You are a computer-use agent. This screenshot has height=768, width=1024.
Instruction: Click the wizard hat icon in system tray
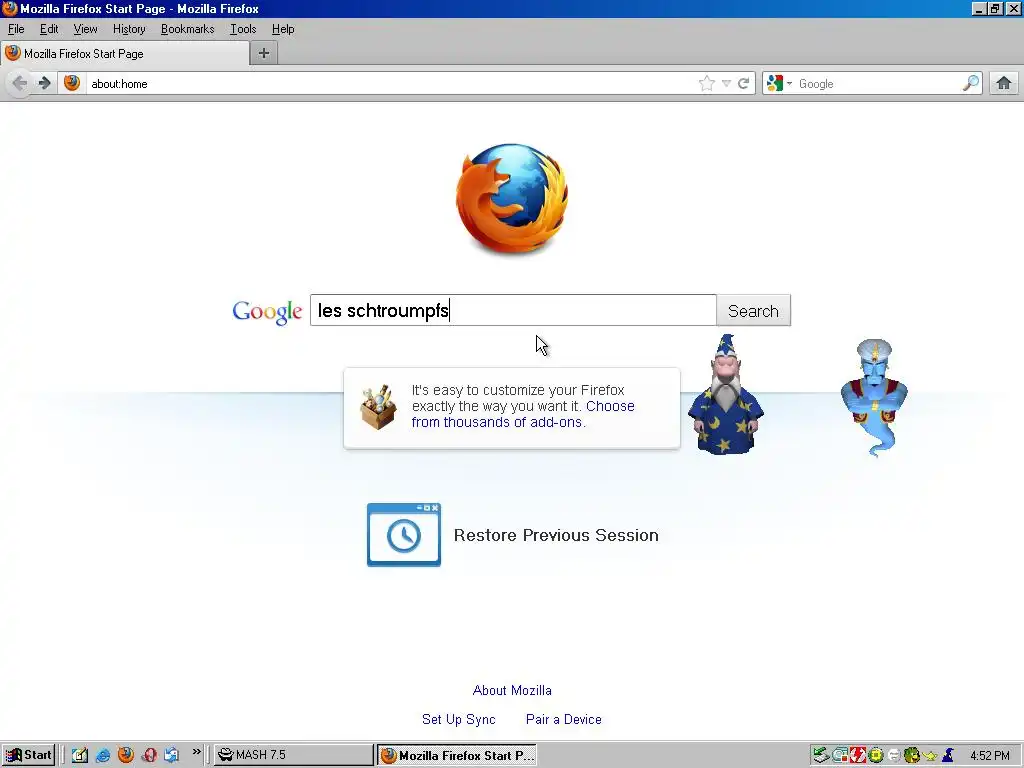(948, 756)
